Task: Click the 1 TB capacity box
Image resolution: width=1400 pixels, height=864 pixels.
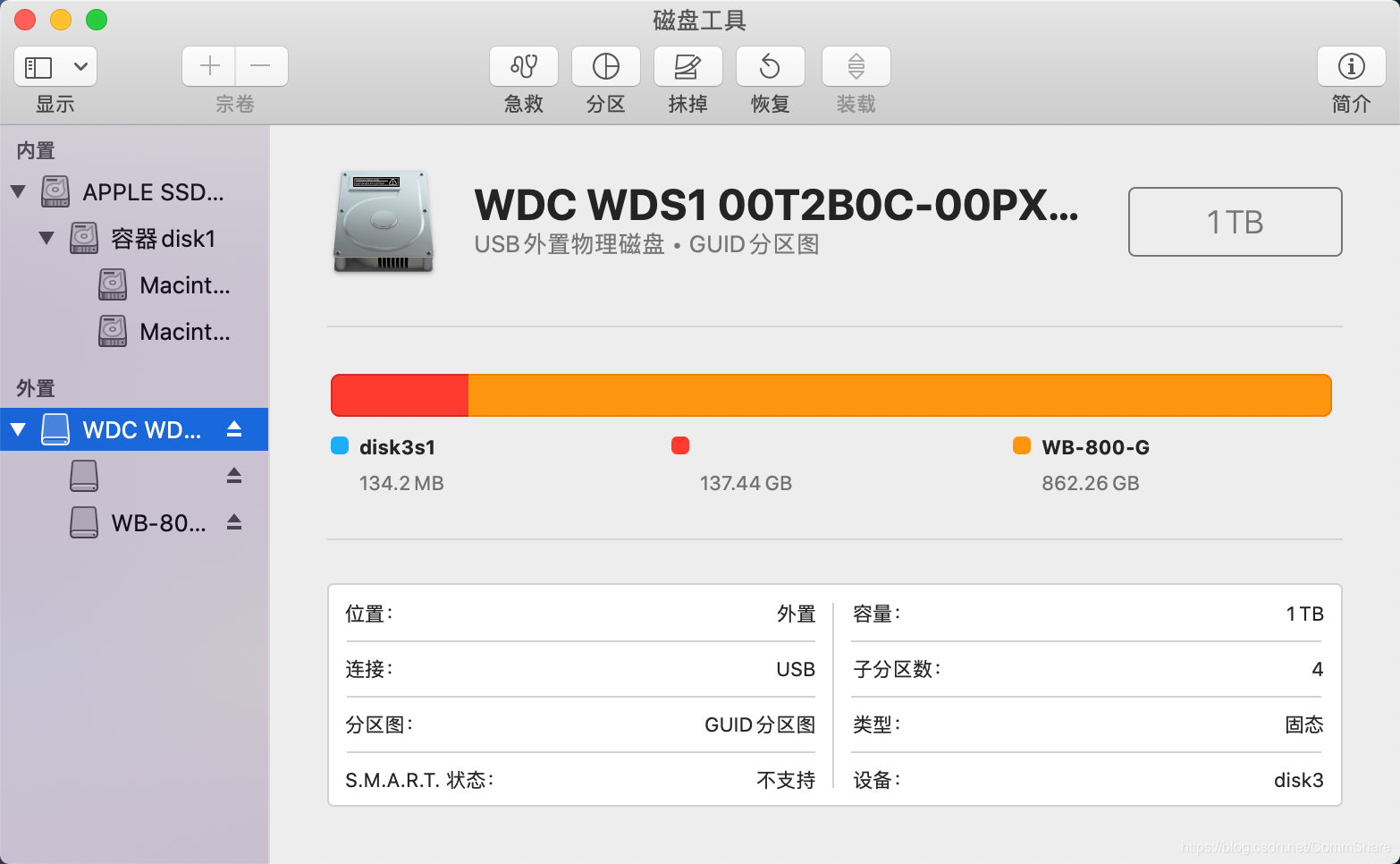Action: 1236,222
